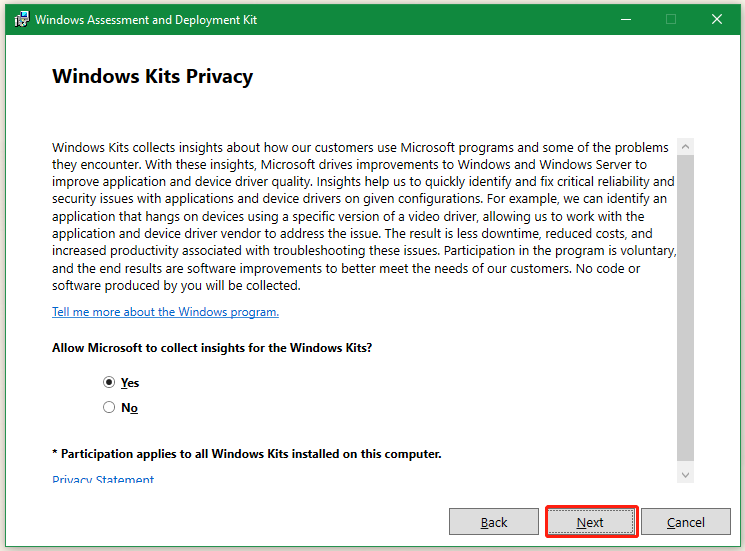Open 'Tell me more about the Windows program' link

pos(165,312)
